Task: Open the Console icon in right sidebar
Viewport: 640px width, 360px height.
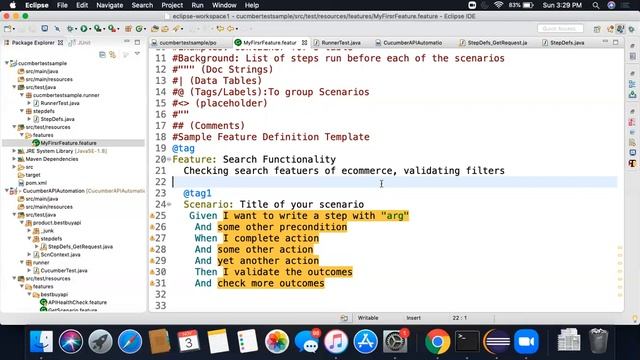Action: tap(632, 152)
